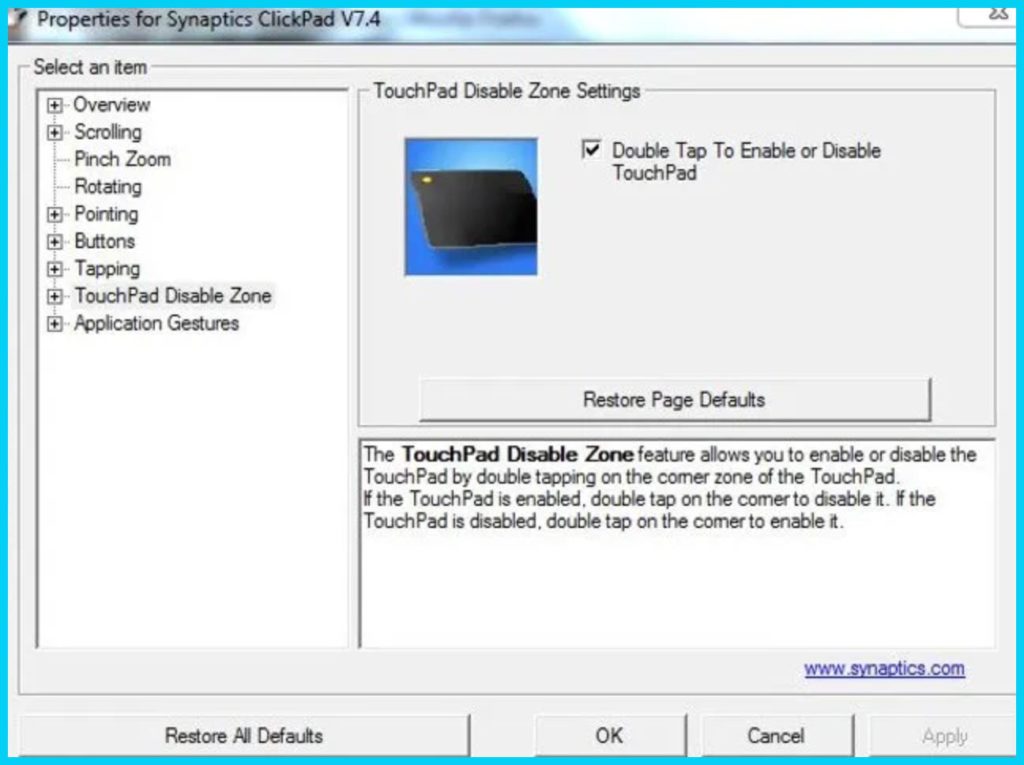Viewport: 1024px width, 765px height.
Task: Expand the Scrolling tree node
Action: tap(55, 133)
